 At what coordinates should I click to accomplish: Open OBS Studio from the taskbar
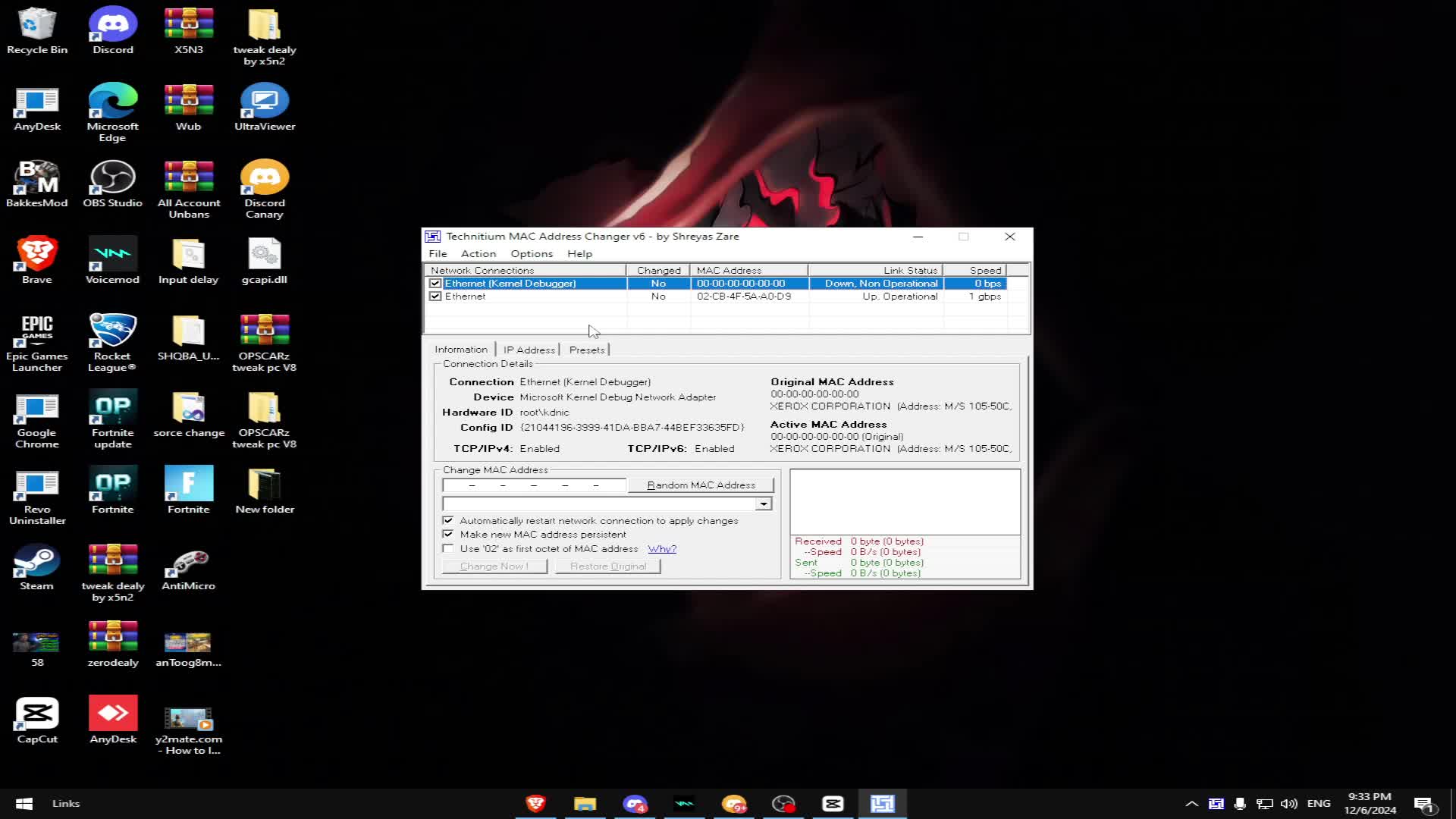[783, 803]
